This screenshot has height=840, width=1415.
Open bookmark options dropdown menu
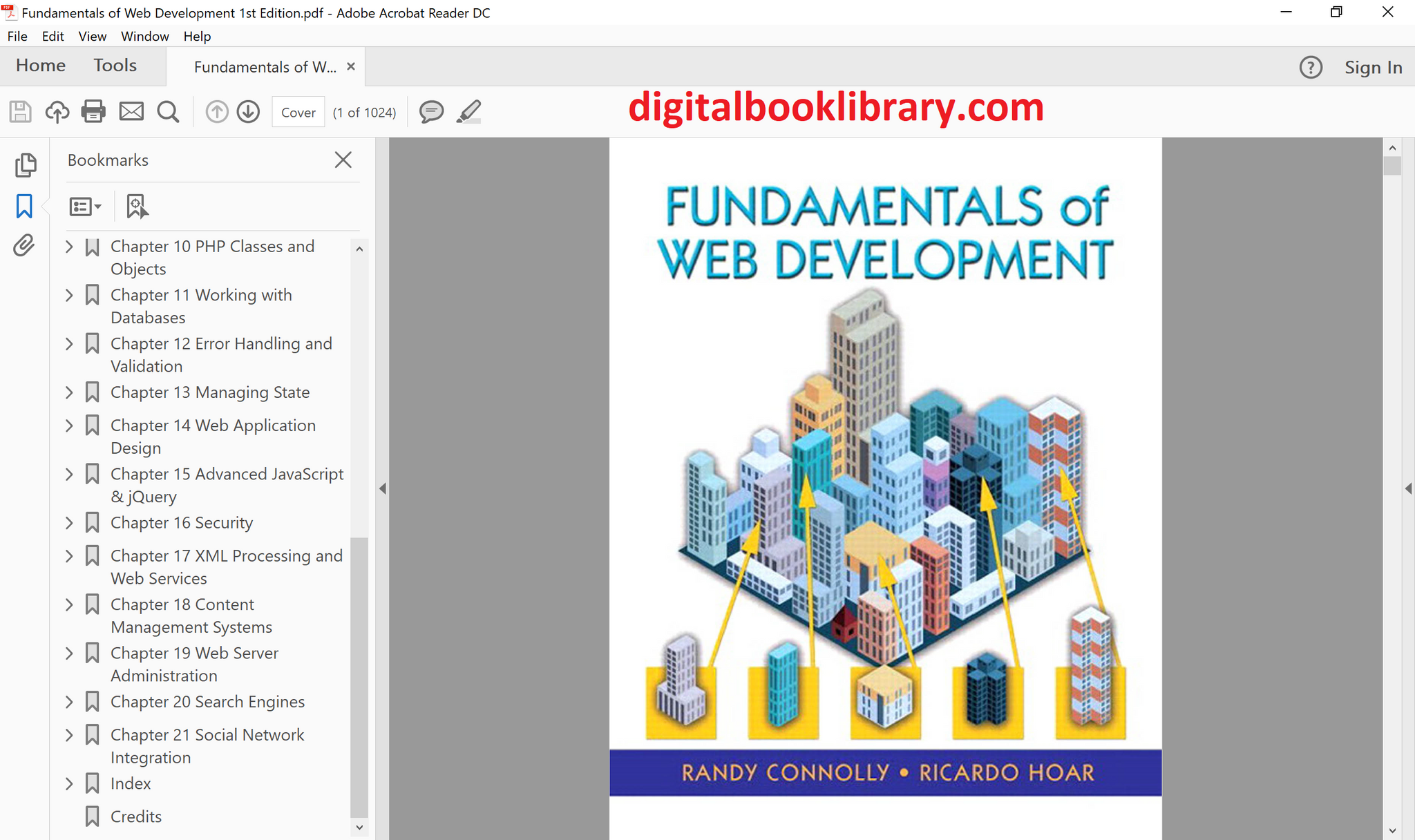(x=86, y=207)
